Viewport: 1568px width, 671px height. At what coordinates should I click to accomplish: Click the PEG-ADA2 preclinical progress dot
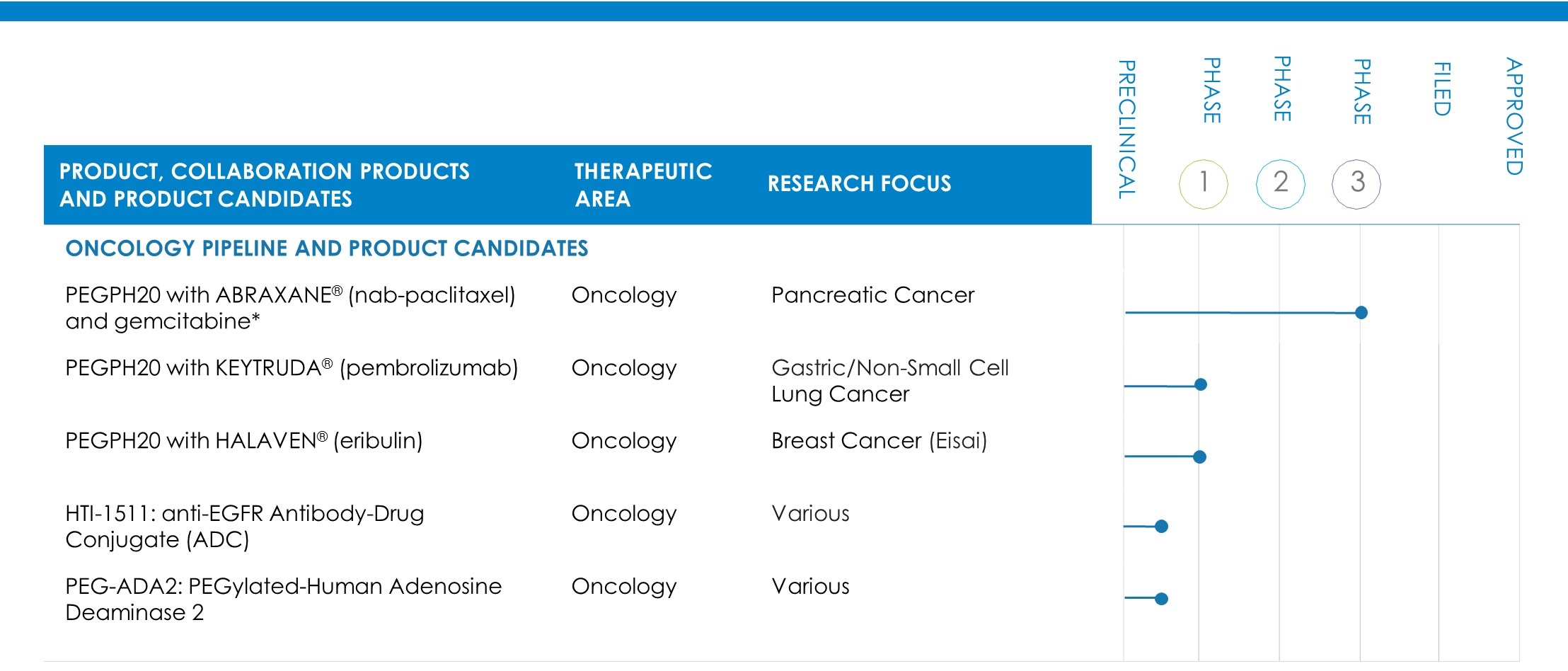1161,599
